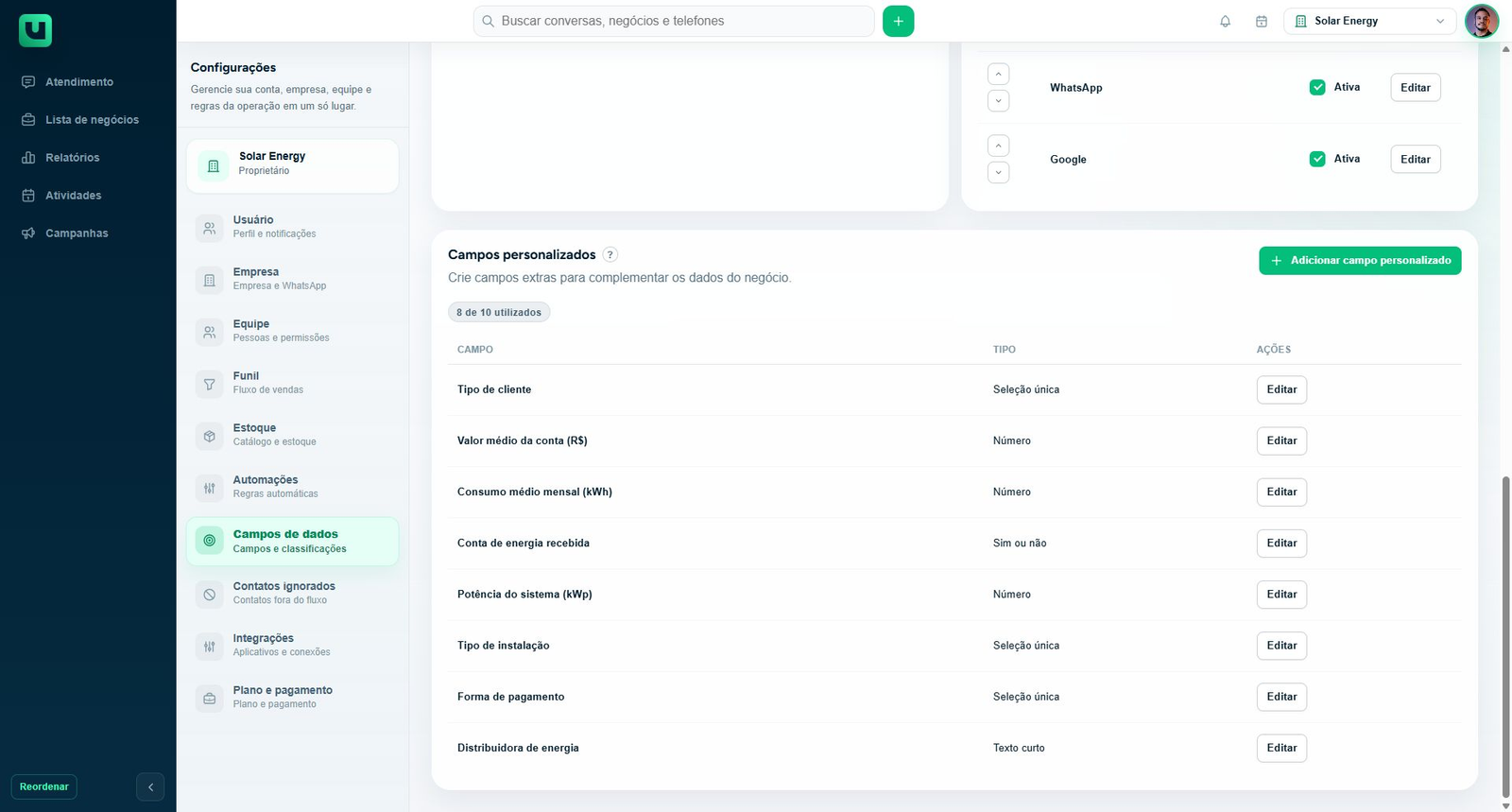This screenshot has height=812, width=1512.
Task: Edit Consumo médio mensal field
Action: [x=1281, y=492]
